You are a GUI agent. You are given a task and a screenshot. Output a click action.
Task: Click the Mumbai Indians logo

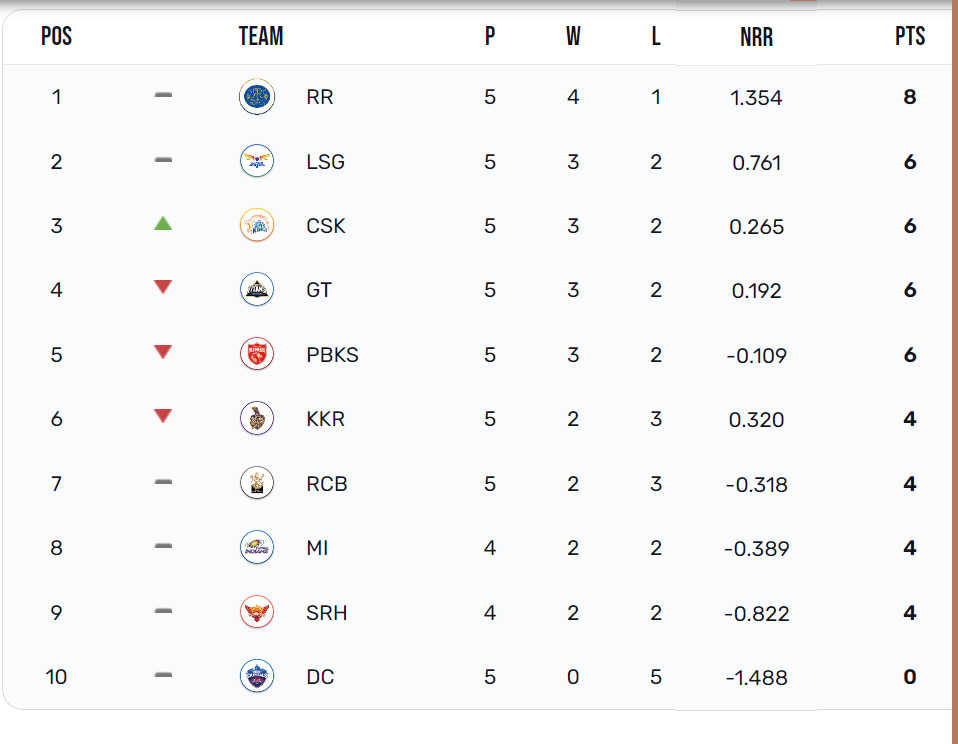point(257,547)
